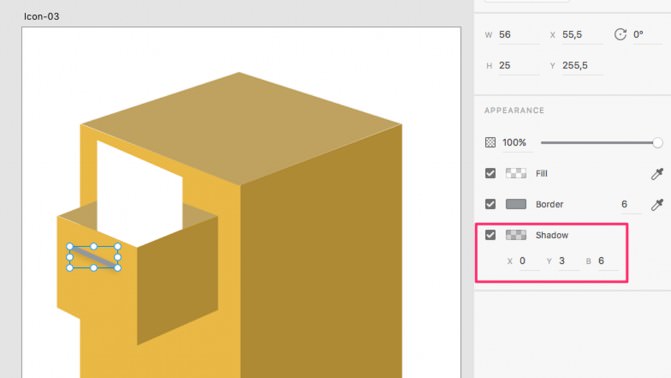Click the APPEARANCE section heading
Image resolution: width=671 pixels, height=378 pixels.
pos(514,110)
